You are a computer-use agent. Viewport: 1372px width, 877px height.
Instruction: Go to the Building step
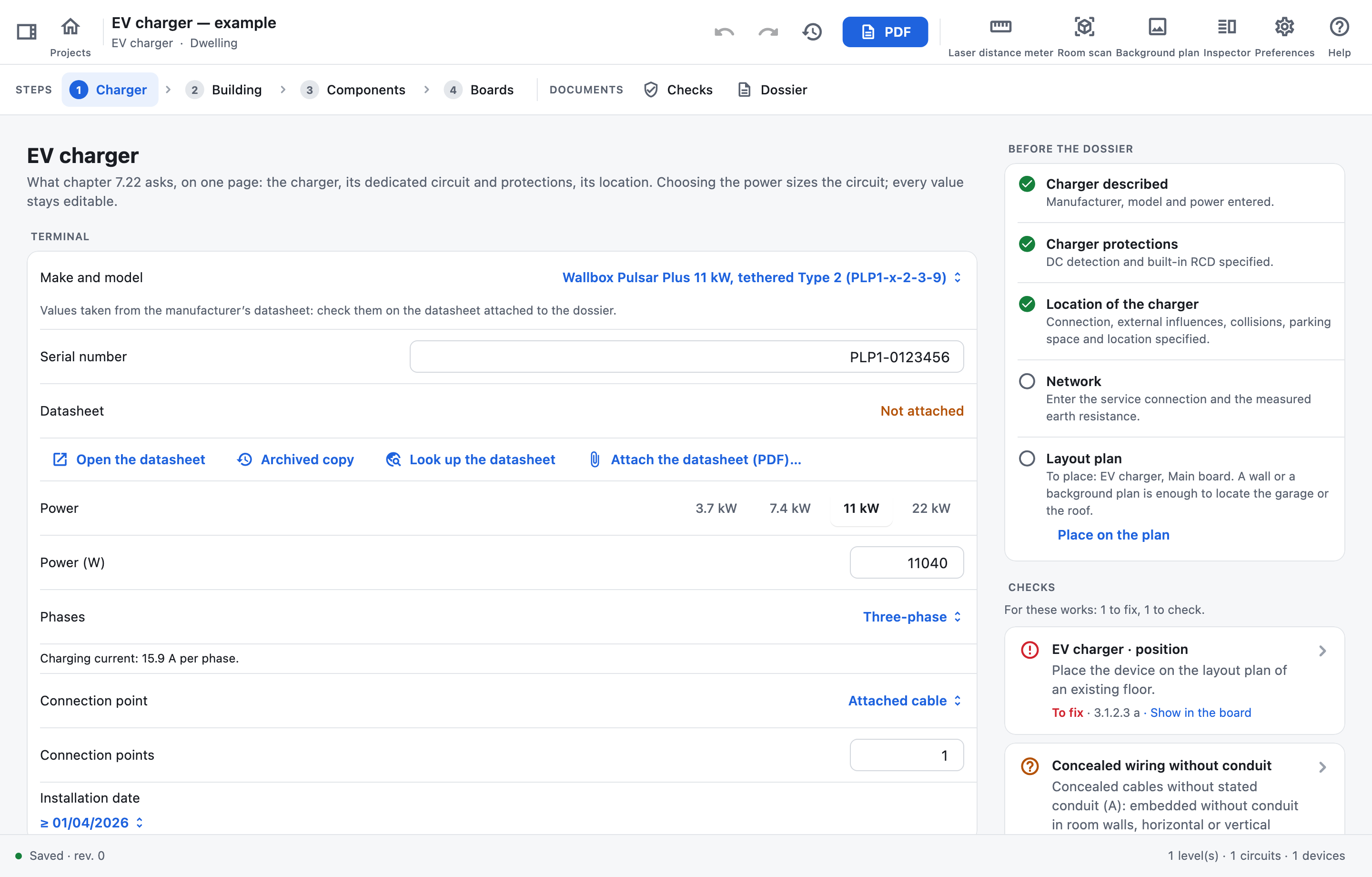point(223,90)
